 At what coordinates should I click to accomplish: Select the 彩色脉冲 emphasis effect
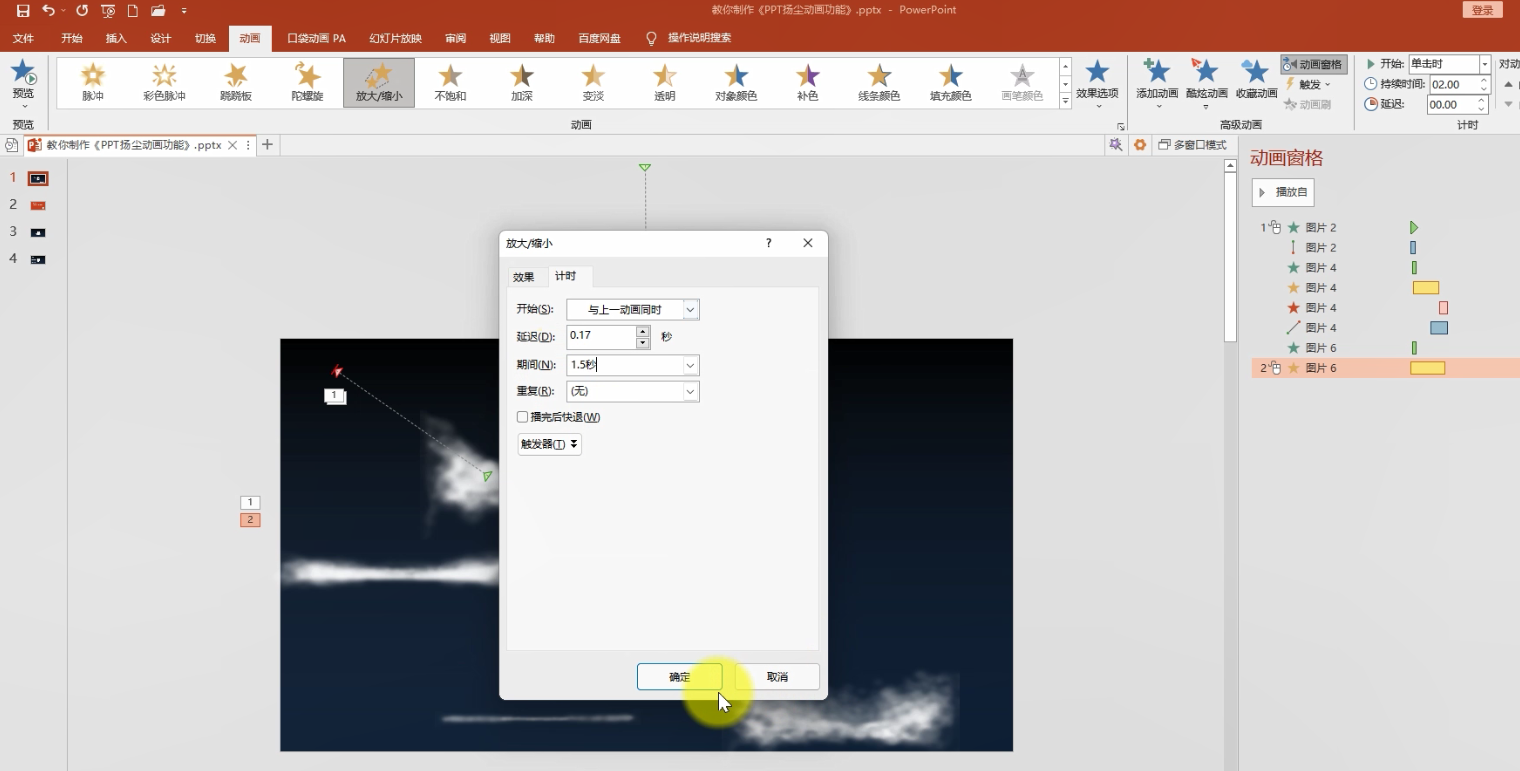point(164,82)
